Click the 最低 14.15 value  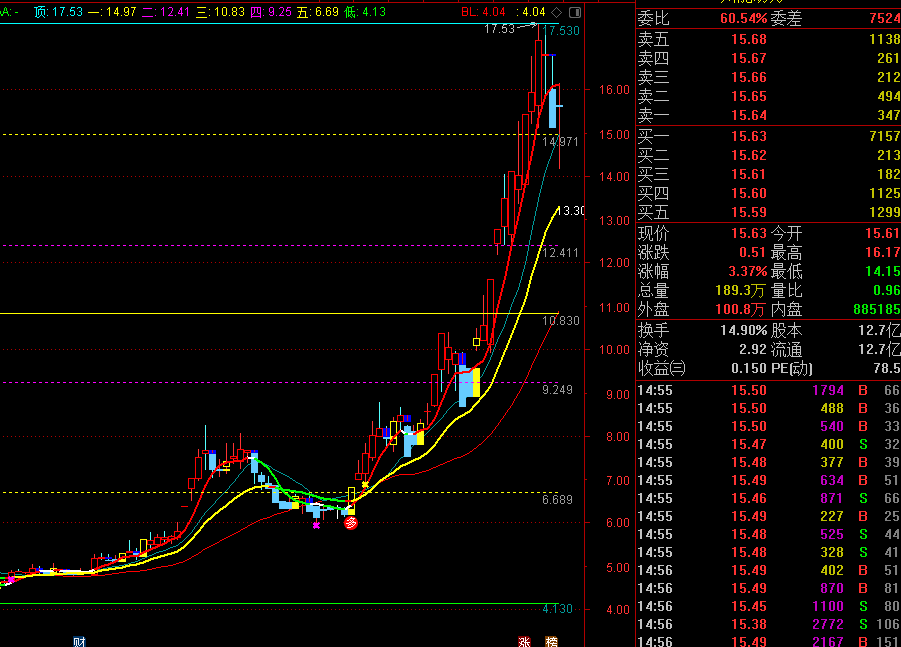883,271
